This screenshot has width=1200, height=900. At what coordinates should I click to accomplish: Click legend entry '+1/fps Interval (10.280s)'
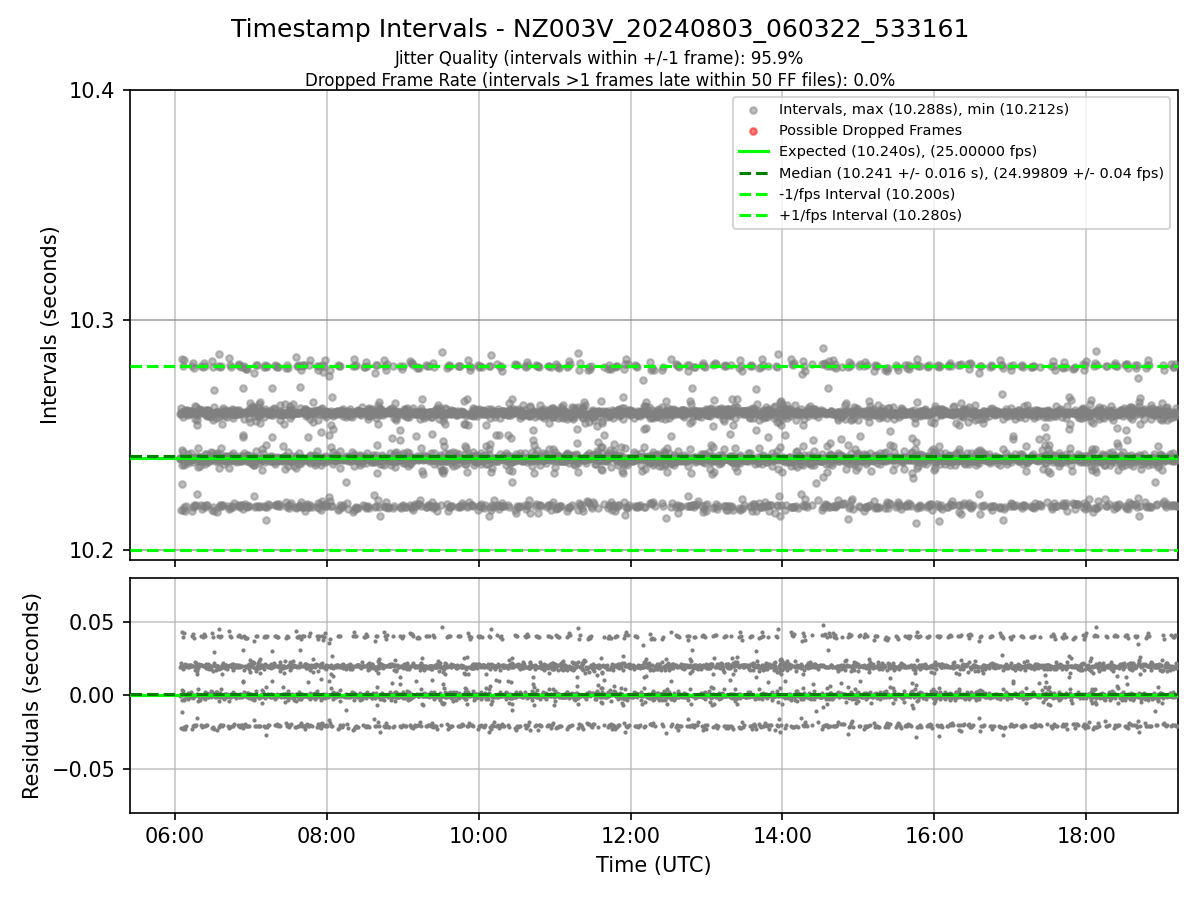click(x=870, y=215)
